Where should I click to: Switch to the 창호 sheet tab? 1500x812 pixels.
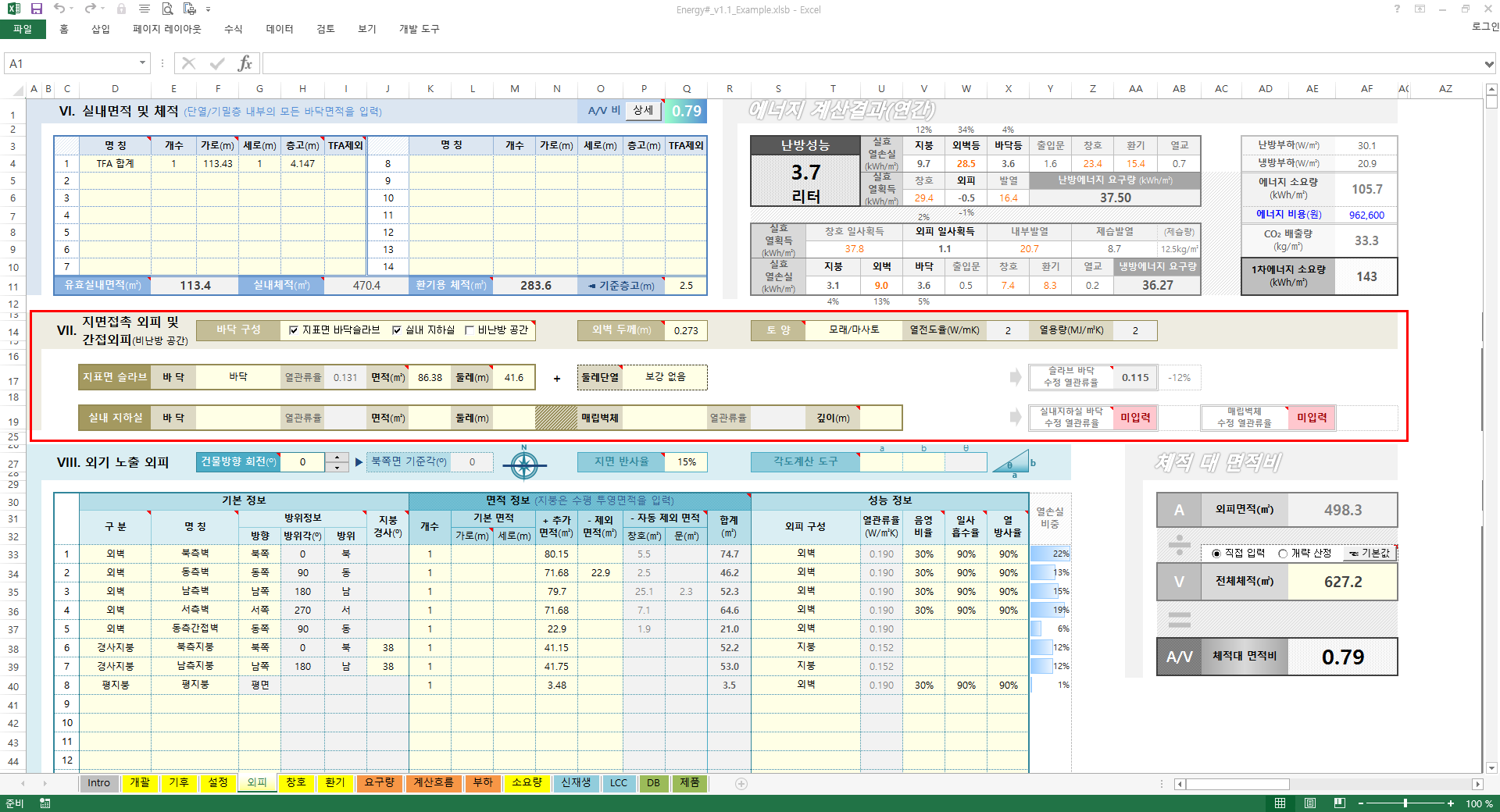tap(296, 782)
